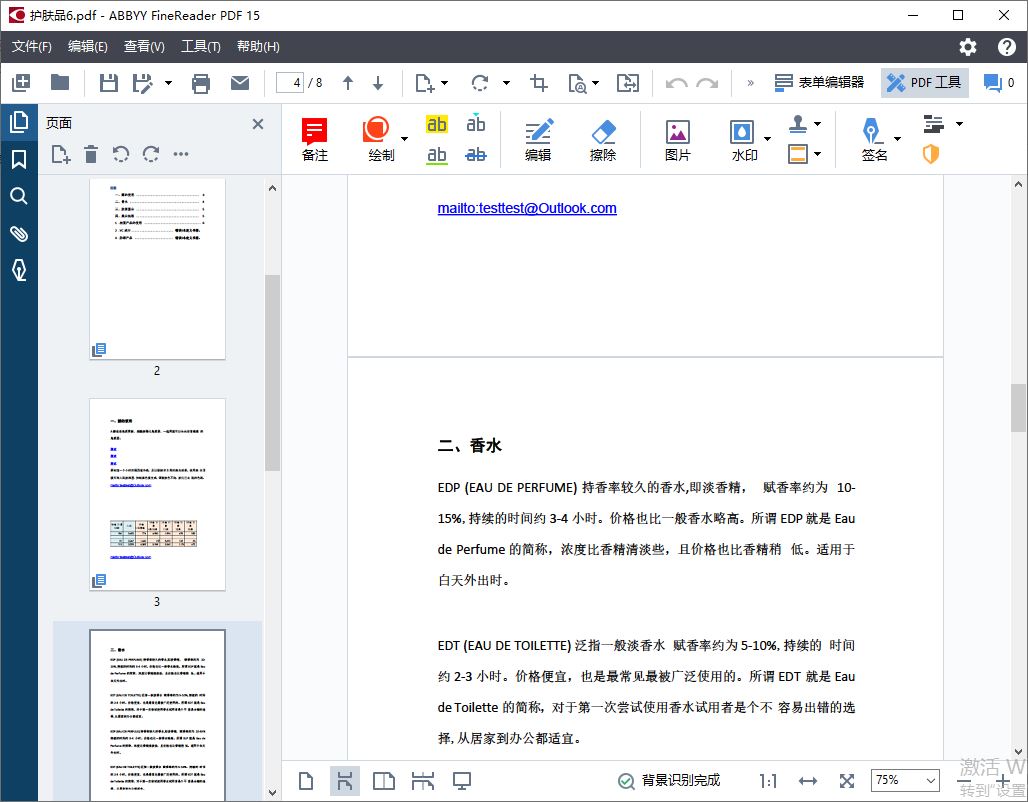Open the 表单编辑器 form editor
The height and width of the screenshot is (802, 1028).
[x=819, y=83]
